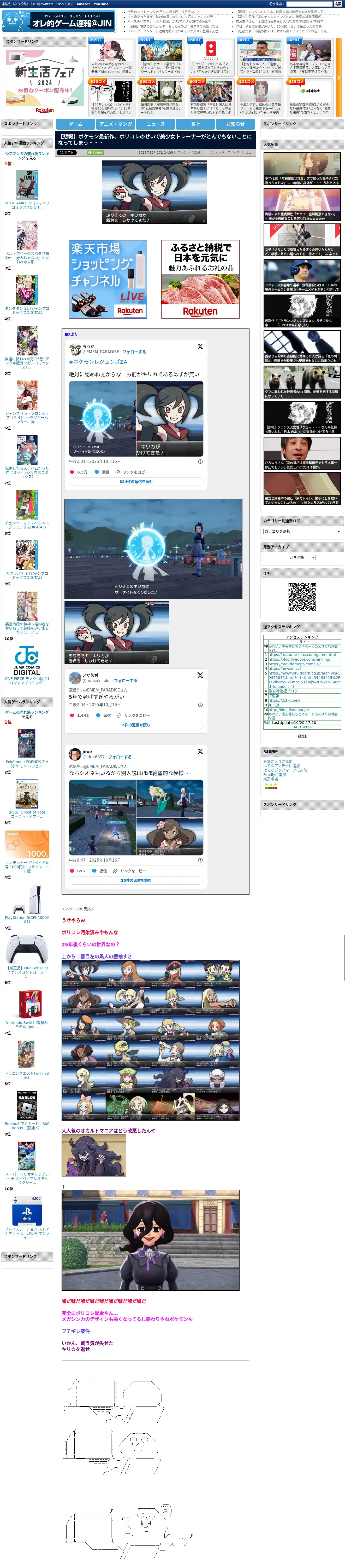The image size is (345, 1568).
Task: Click the QR code image in sidebar
Action: coord(302,597)
